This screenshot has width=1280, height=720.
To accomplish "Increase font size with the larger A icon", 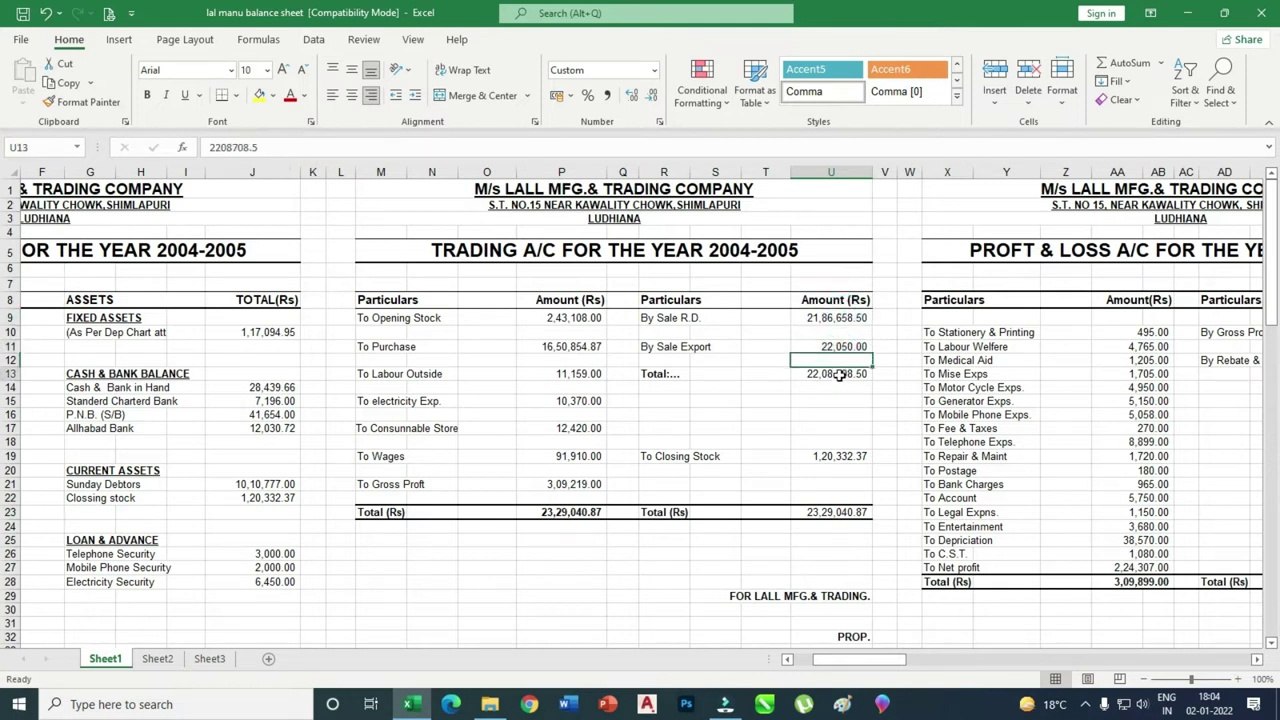I will pyautogui.click(x=283, y=70).
